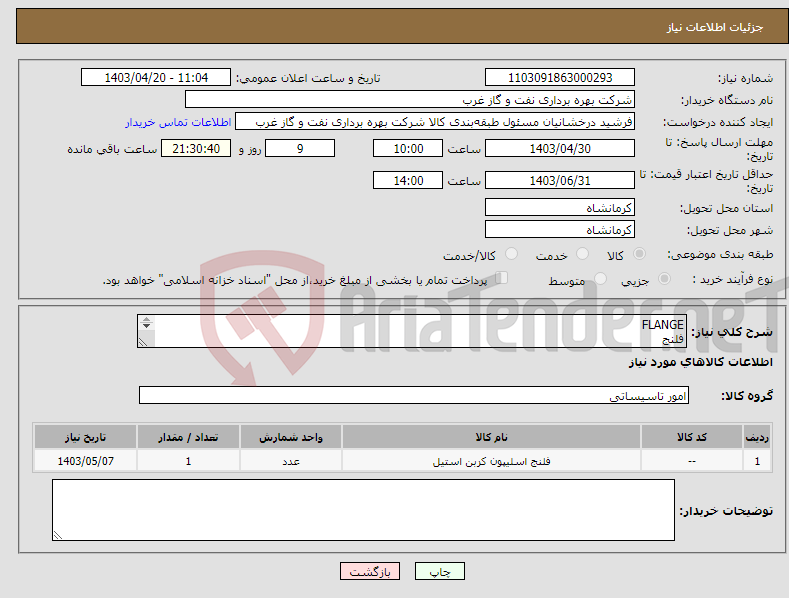Click the need date cell 1403/05/07
Screen dimensions: 789x598
click(86, 461)
